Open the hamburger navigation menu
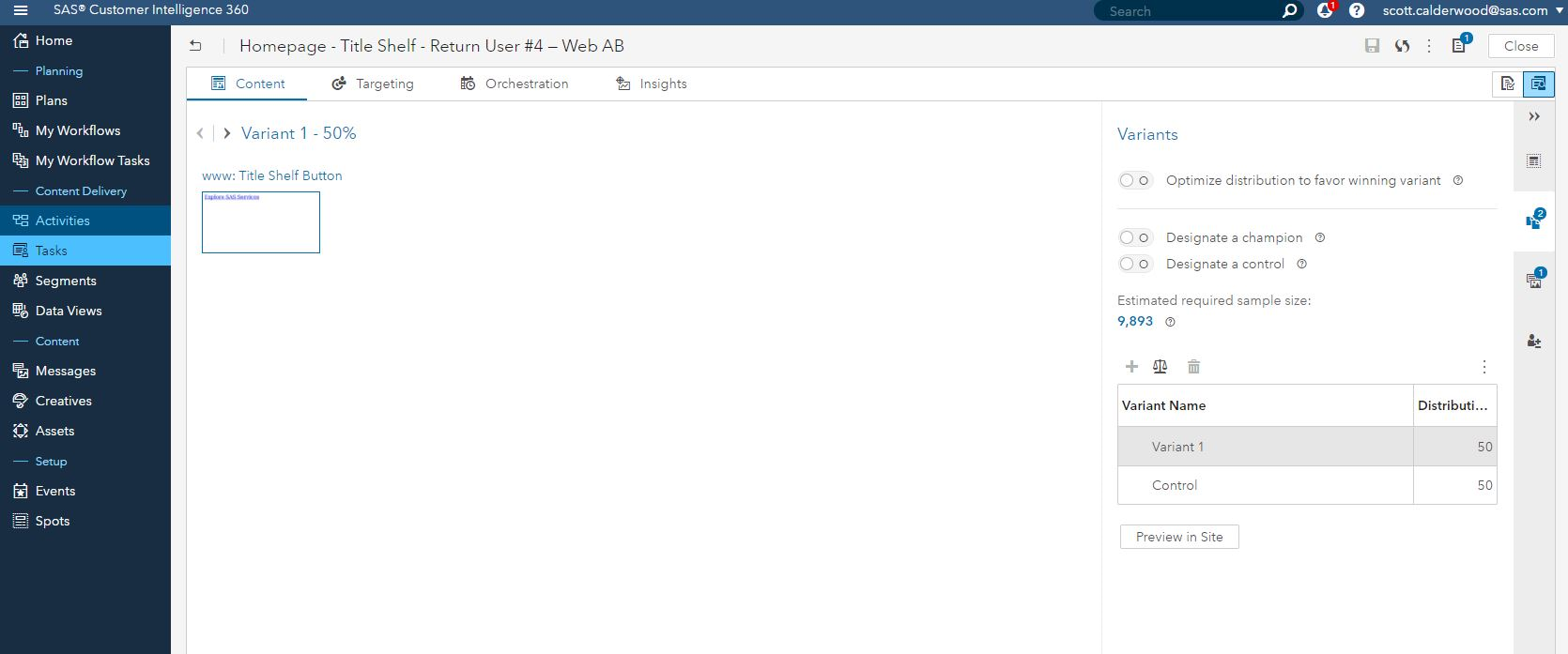Viewport: 1568px width, 654px height. tap(21, 10)
